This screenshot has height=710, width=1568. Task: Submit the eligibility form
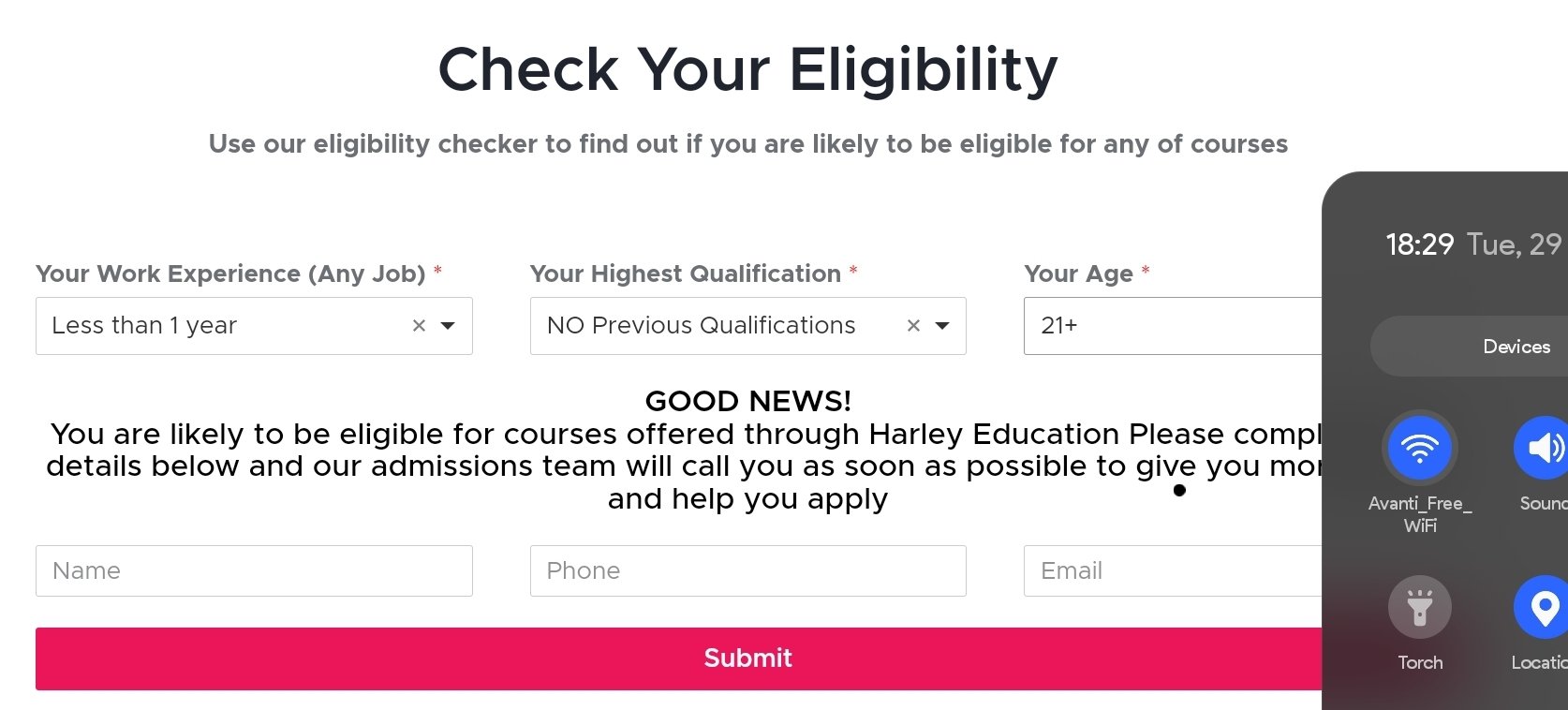tap(678, 658)
